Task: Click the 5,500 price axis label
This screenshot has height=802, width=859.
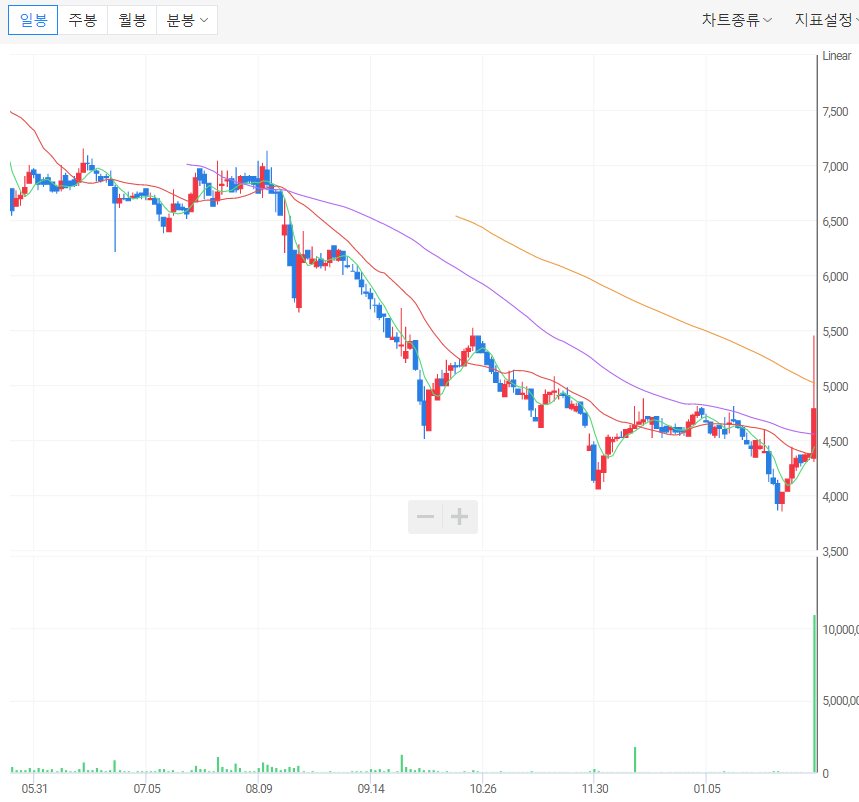Action: pos(835,332)
